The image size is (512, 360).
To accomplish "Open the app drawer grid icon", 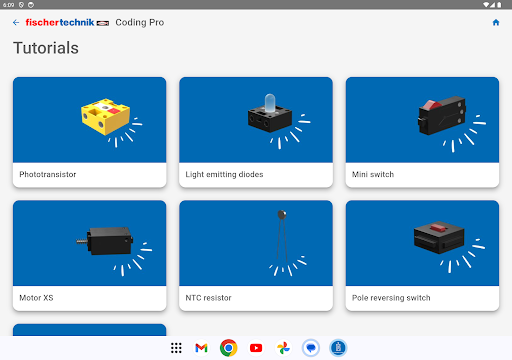I will coord(176,348).
